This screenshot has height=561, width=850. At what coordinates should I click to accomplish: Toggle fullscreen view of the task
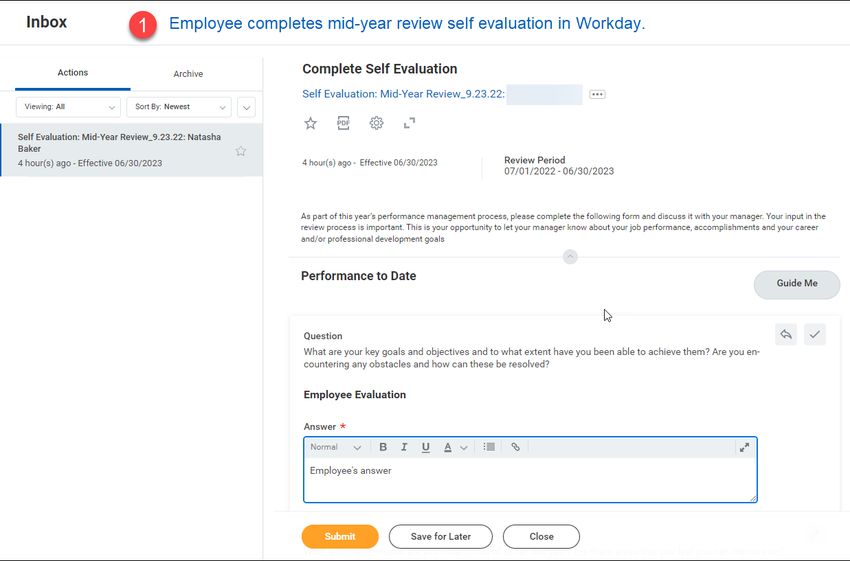(409, 123)
